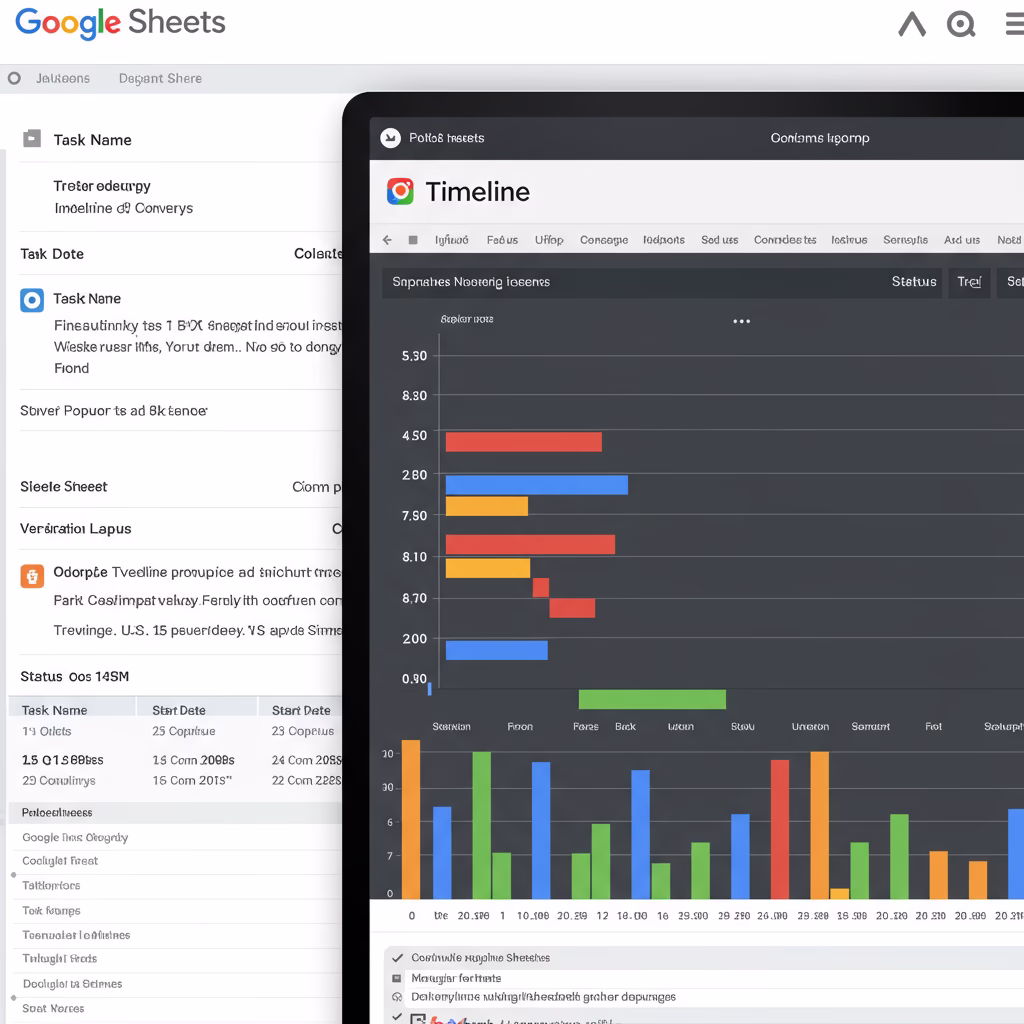The image size is (1024, 1024).
Task: Click the Task Dote row label
Action: (x=52, y=253)
